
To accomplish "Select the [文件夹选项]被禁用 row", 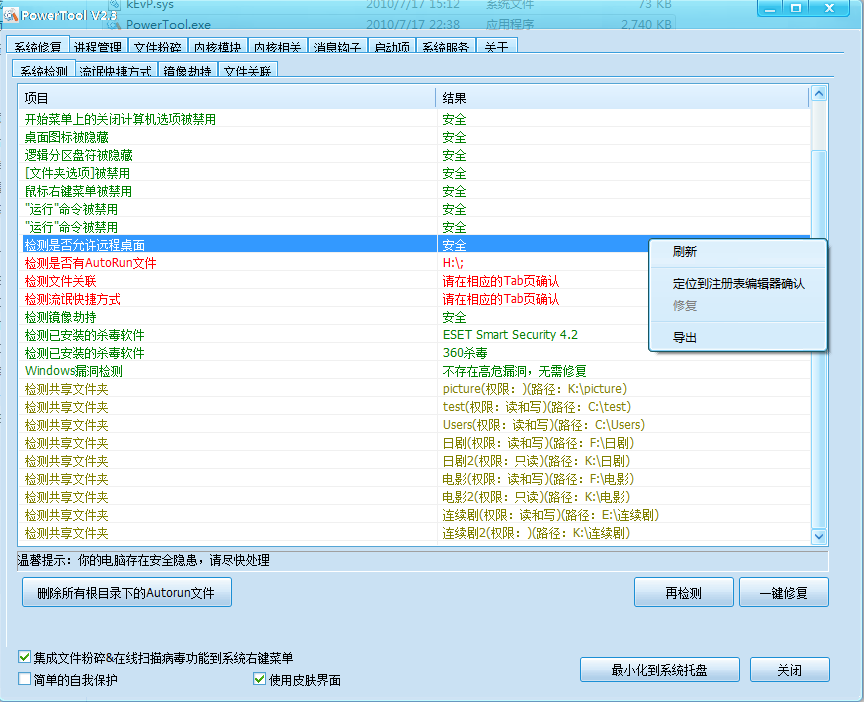I will pos(417,173).
